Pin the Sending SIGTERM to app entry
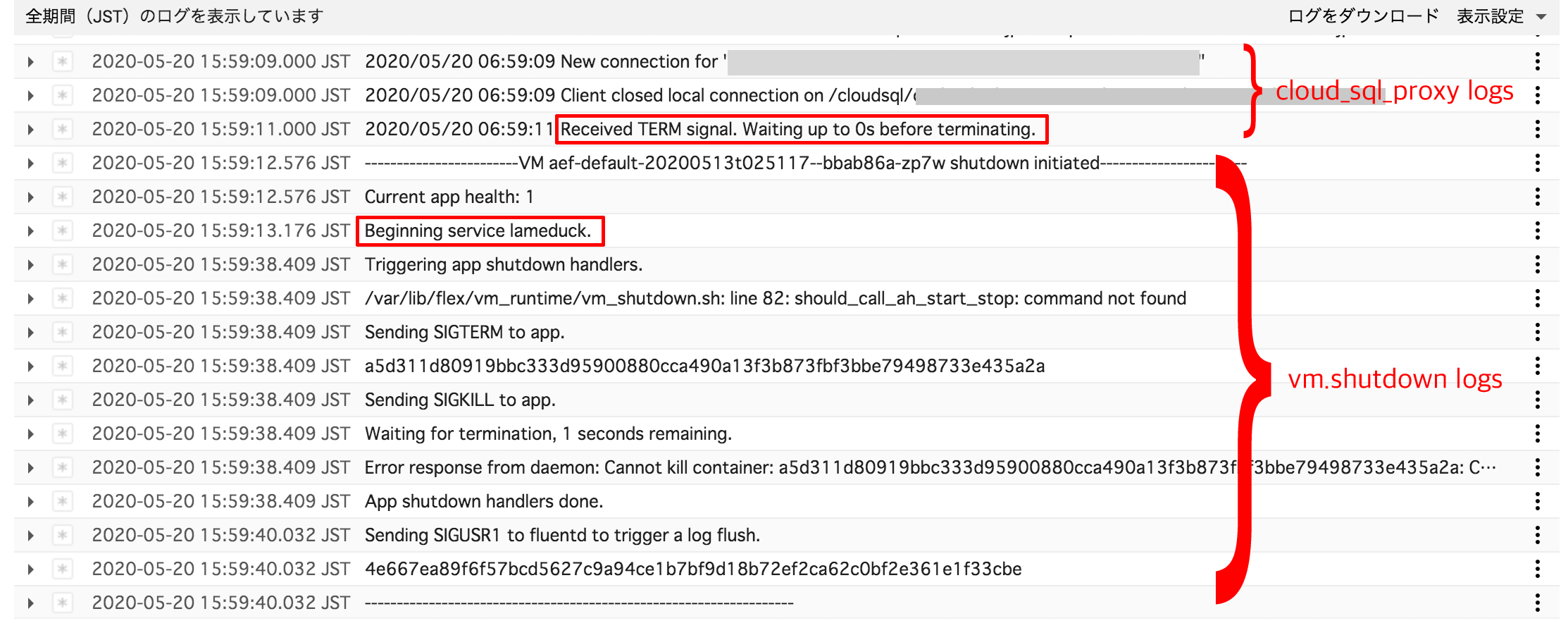The image size is (1568, 640). tap(63, 331)
